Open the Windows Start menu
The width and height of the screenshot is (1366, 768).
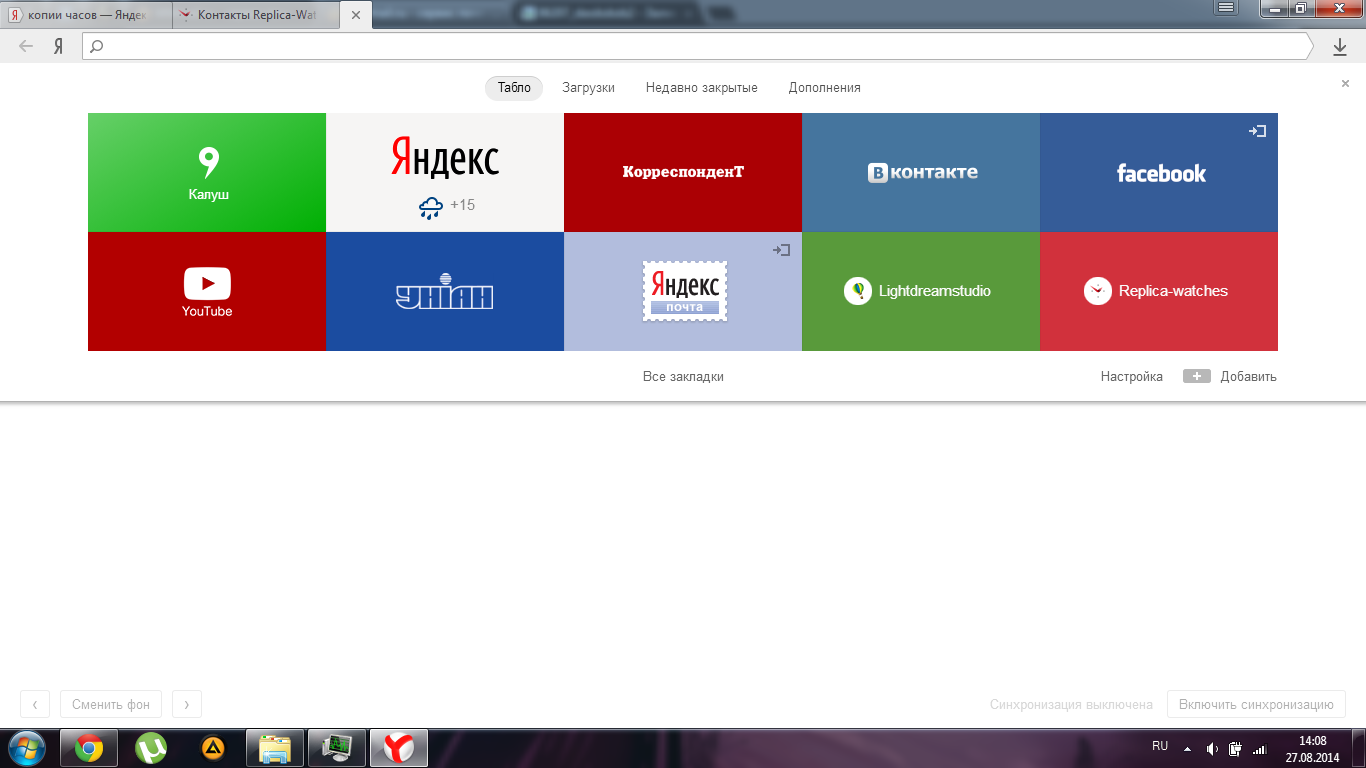click(x=26, y=748)
